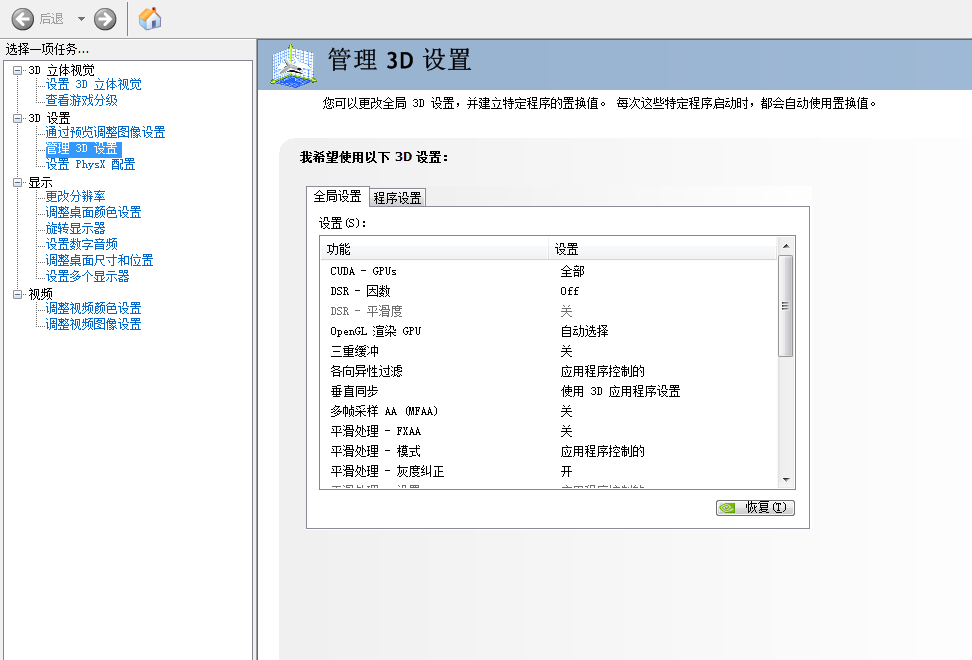Click the 功能 column header
972x660 pixels.
coord(434,249)
